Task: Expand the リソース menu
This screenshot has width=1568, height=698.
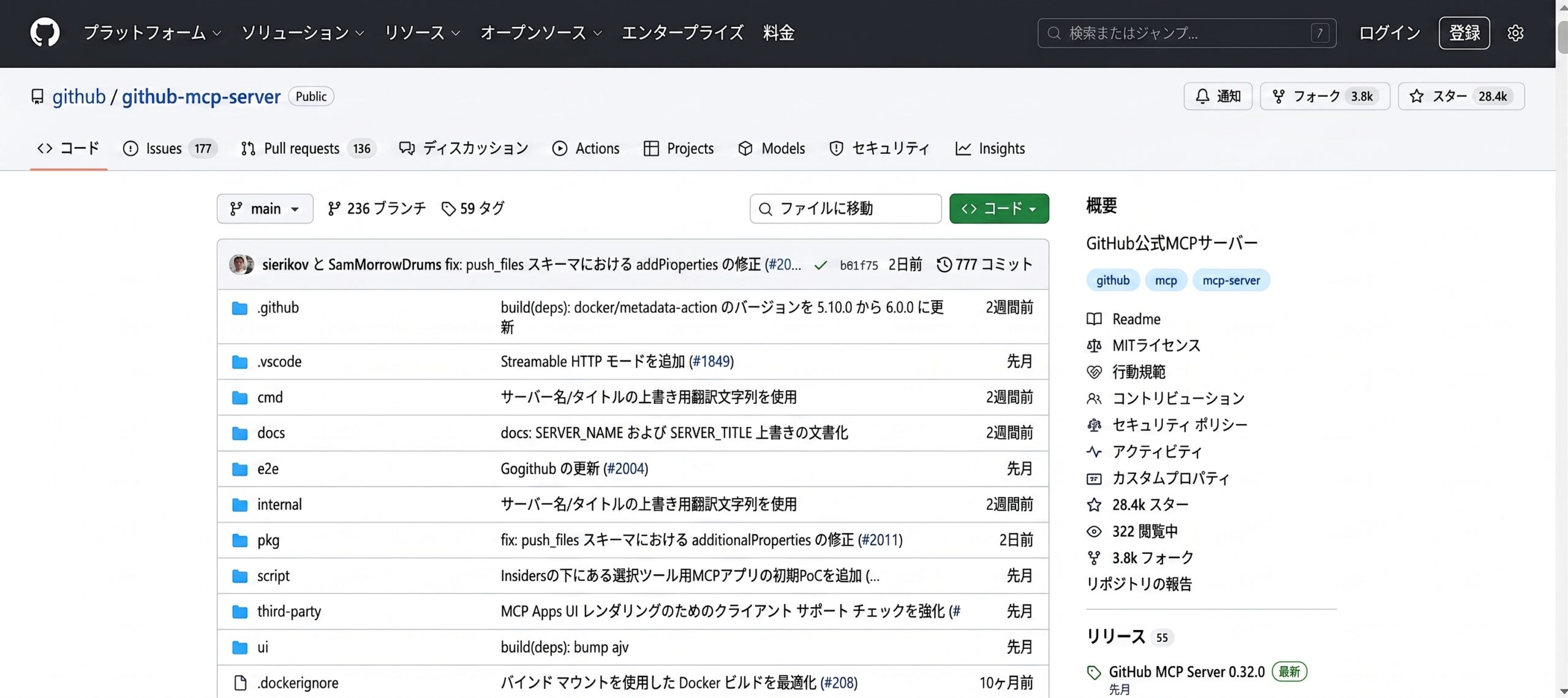Action: (x=422, y=32)
